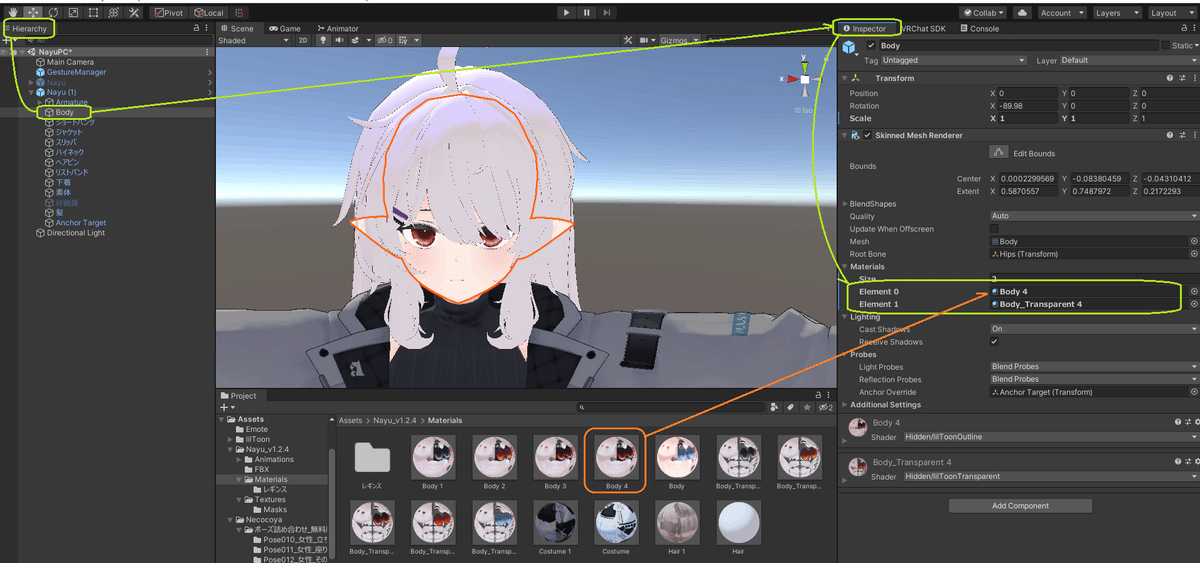The image size is (1200, 563).
Task: Open the Cast Shadows dropdown
Action: point(1093,329)
